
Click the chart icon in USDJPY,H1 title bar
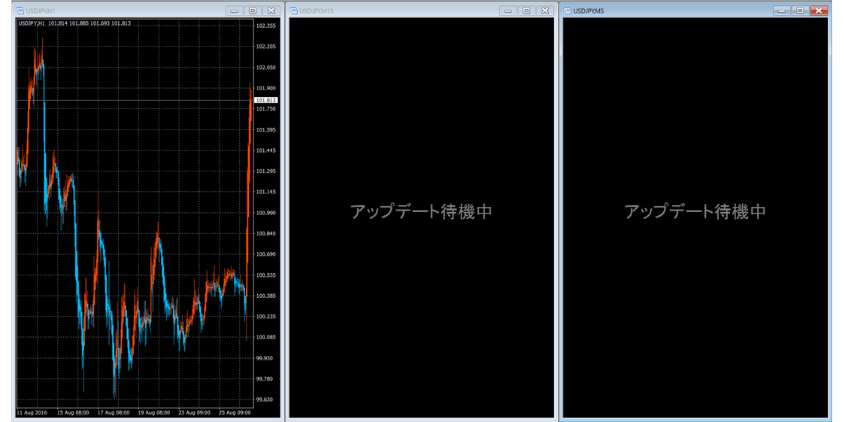pos(21,10)
